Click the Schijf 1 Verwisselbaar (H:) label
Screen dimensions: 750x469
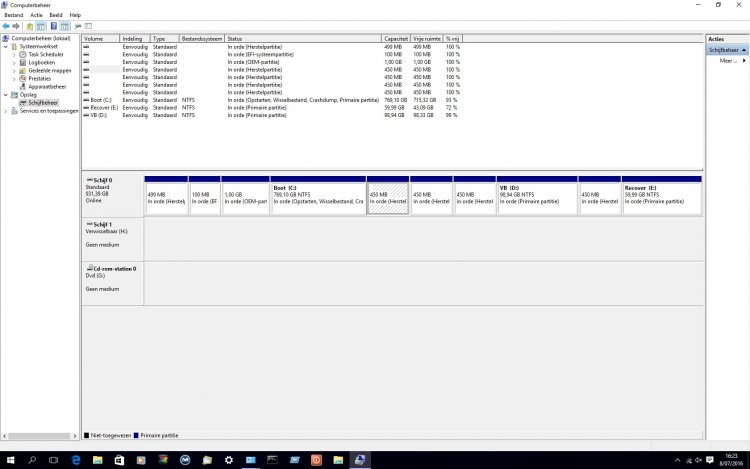(112, 239)
